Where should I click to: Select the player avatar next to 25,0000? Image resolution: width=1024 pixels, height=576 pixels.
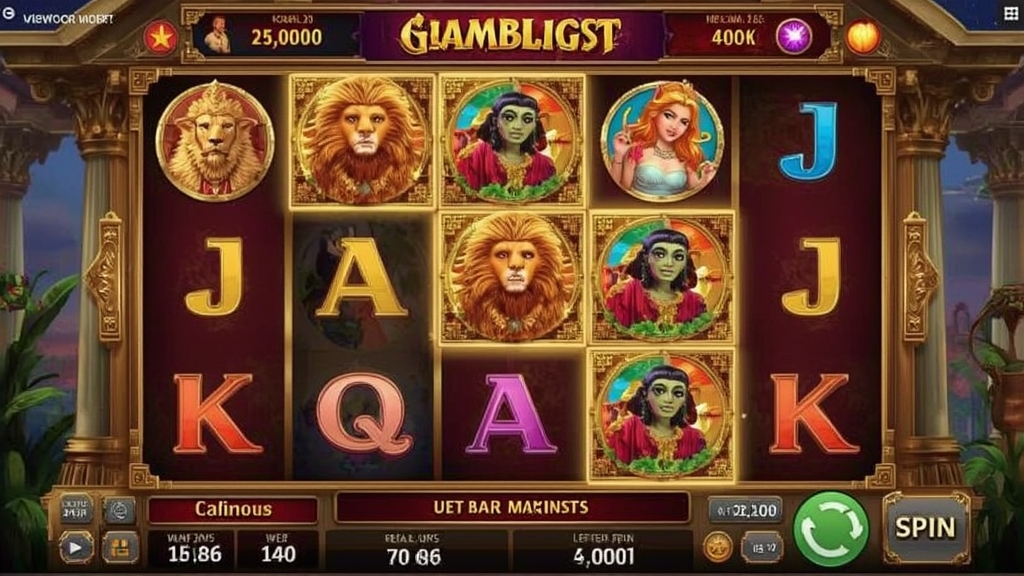[x=217, y=35]
